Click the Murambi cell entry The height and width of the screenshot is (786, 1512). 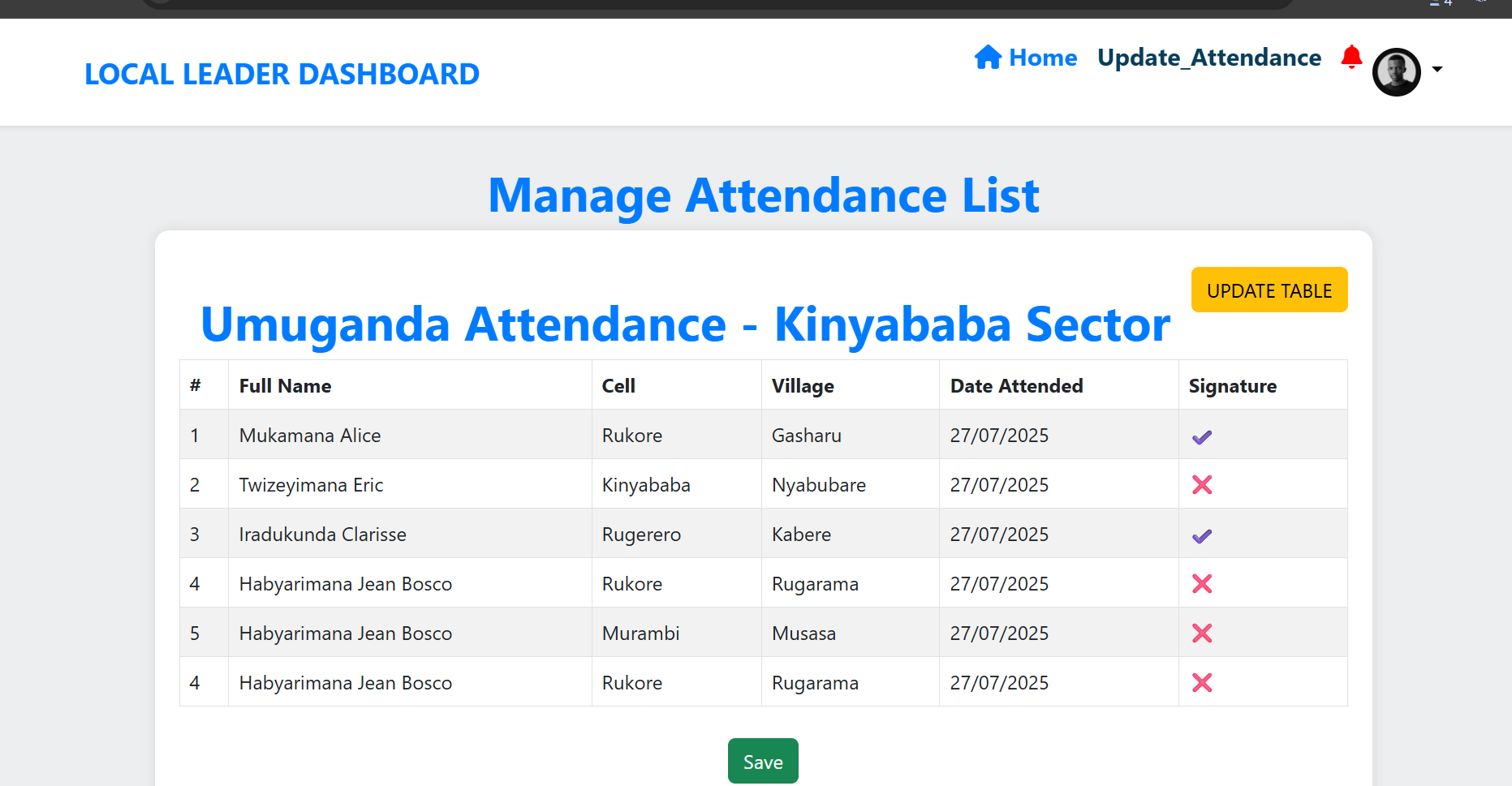(640, 634)
